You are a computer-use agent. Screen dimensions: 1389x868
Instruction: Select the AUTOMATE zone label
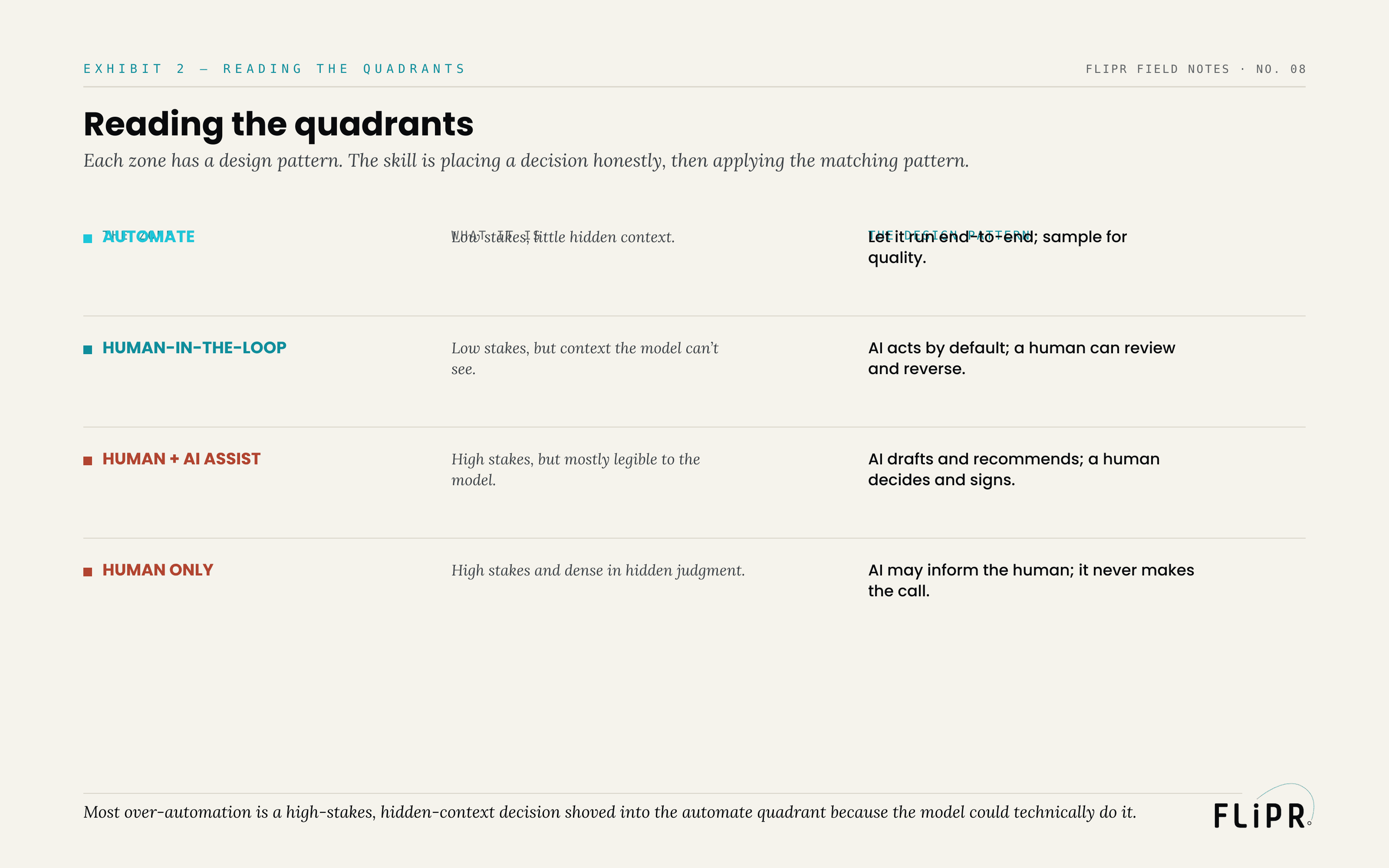pyautogui.click(x=148, y=237)
